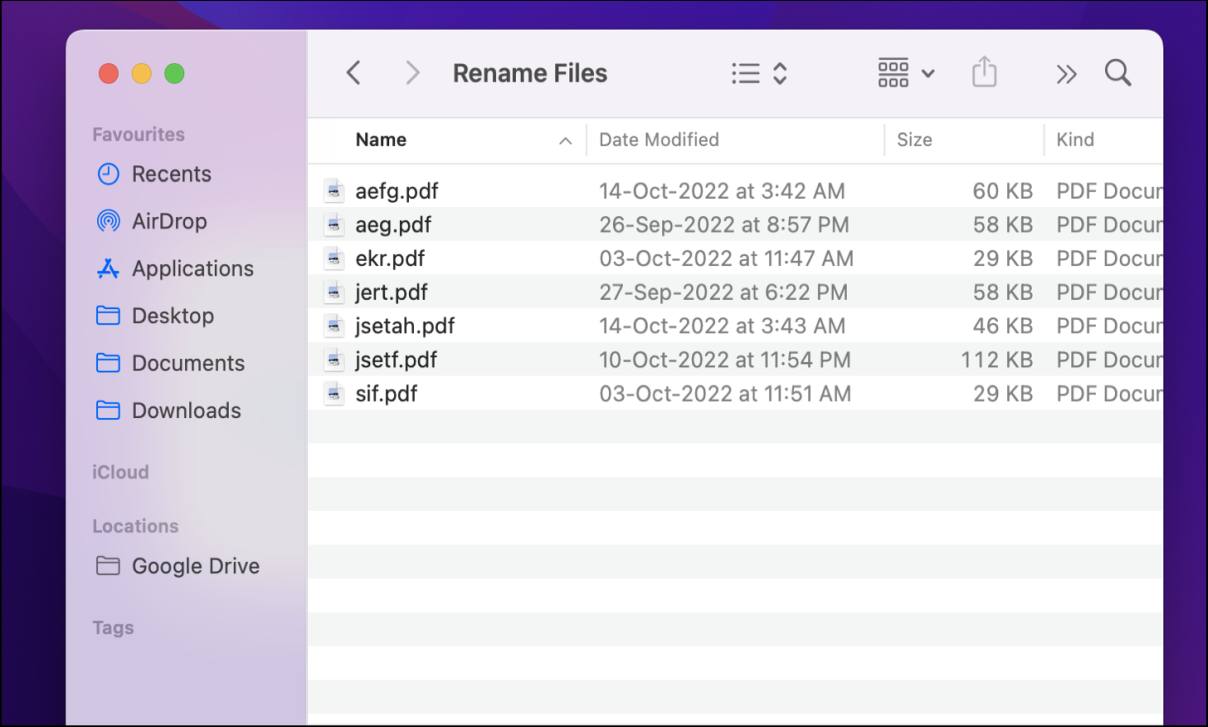Open the list view switcher

pyautogui.click(x=759, y=73)
